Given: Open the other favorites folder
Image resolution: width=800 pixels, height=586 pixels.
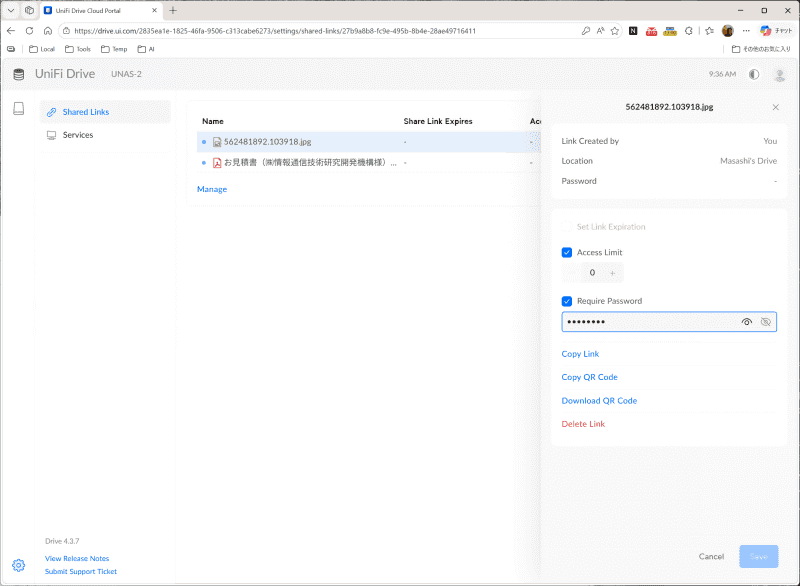Looking at the screenshot, I should (761, 49).
